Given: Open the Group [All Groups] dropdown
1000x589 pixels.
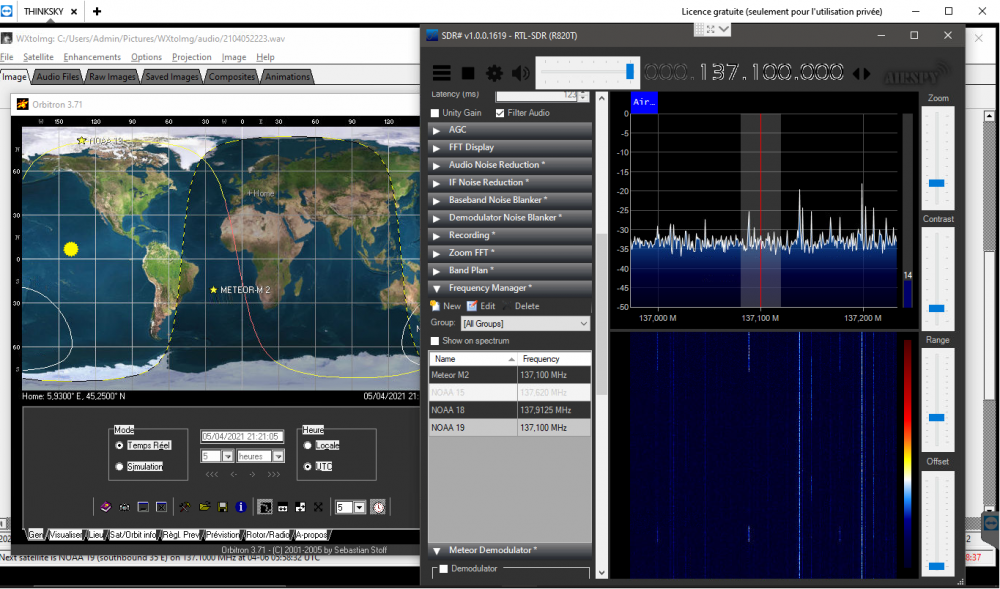Looking at the screenshot, I should [525, 324].
